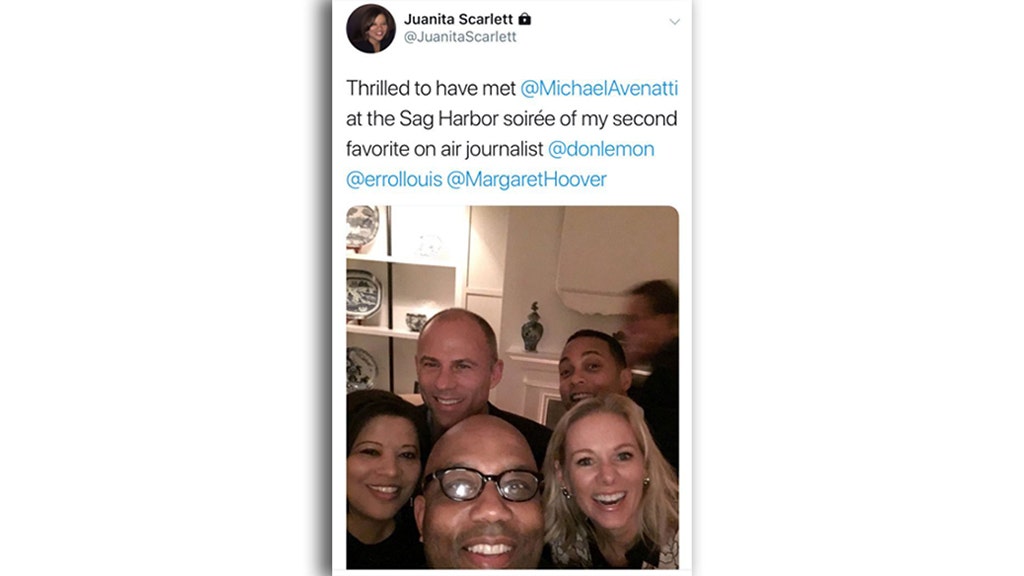Tap the top blue-and-white plate in the photo

pyautogui.click(x=362, y=226)
